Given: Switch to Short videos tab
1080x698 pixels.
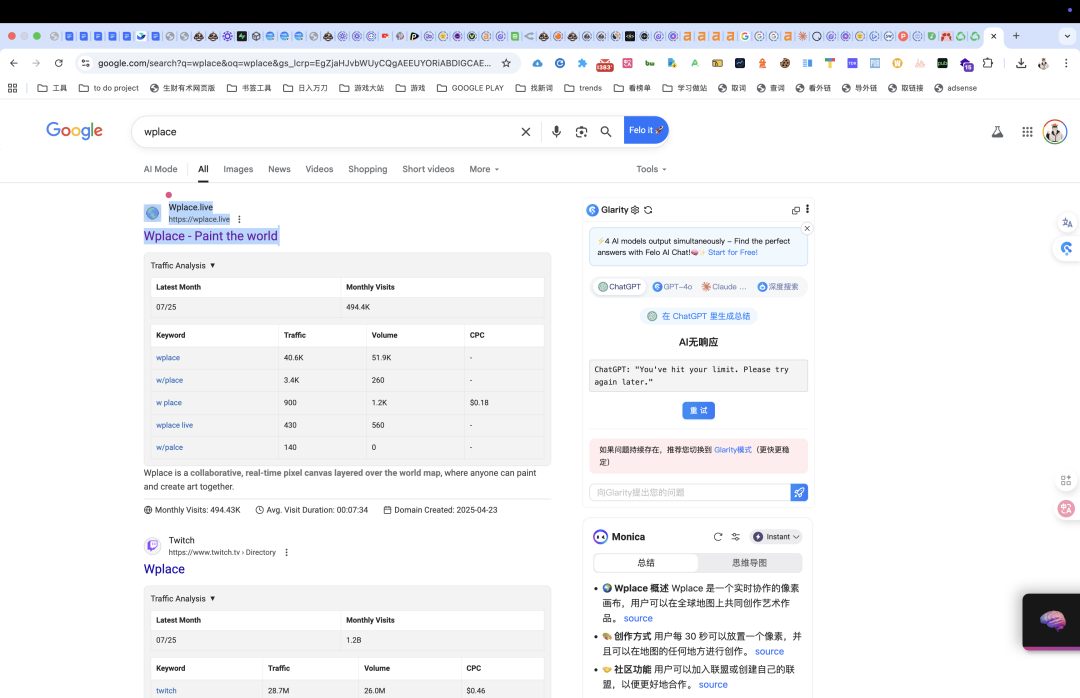Looking at the screenshot, I should [428, 170].
